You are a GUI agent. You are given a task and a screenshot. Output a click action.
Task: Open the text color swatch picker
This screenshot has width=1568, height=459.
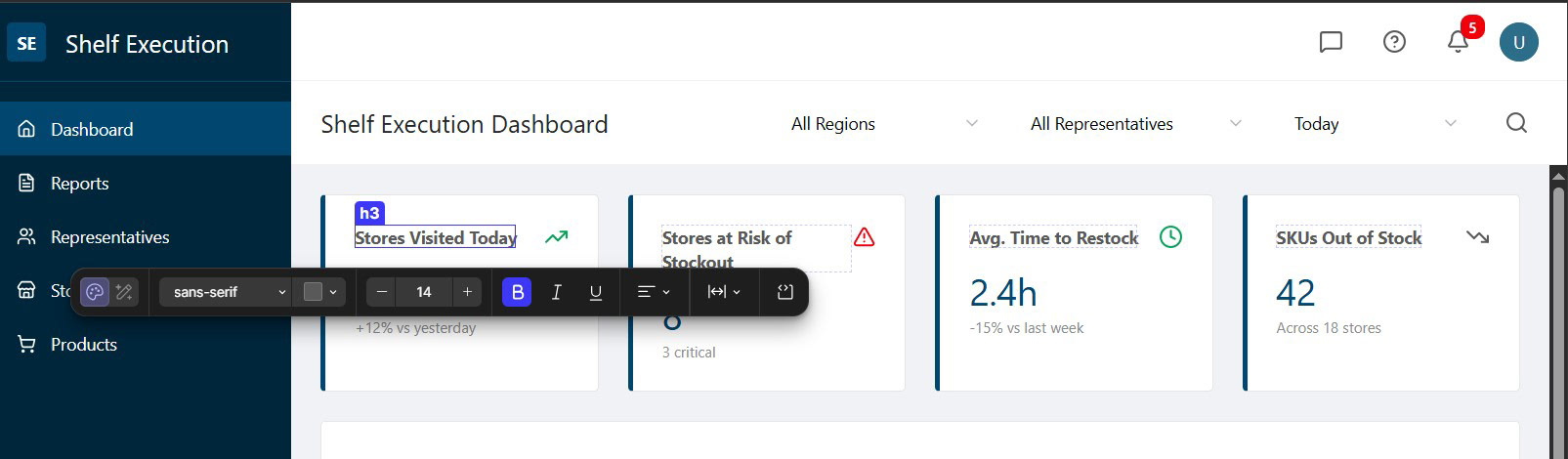point(320,292)
